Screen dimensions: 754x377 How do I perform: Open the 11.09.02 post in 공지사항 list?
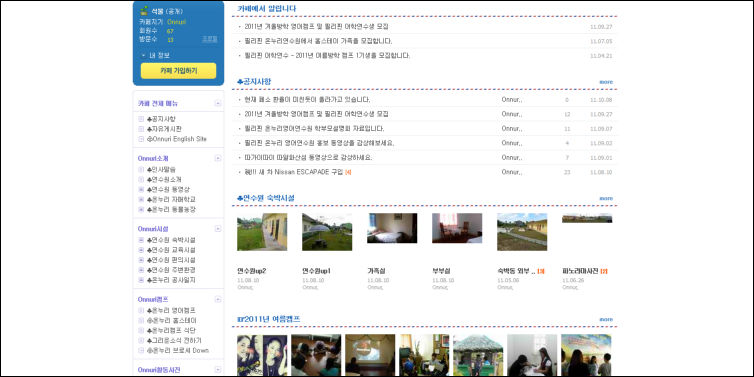coord(319,143)
